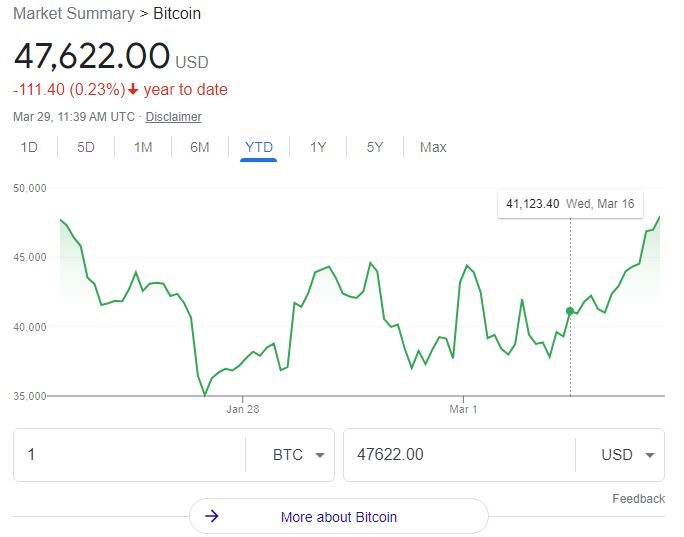Show the 5Y price history
The image size is (684, 537).
pos(375,147)
